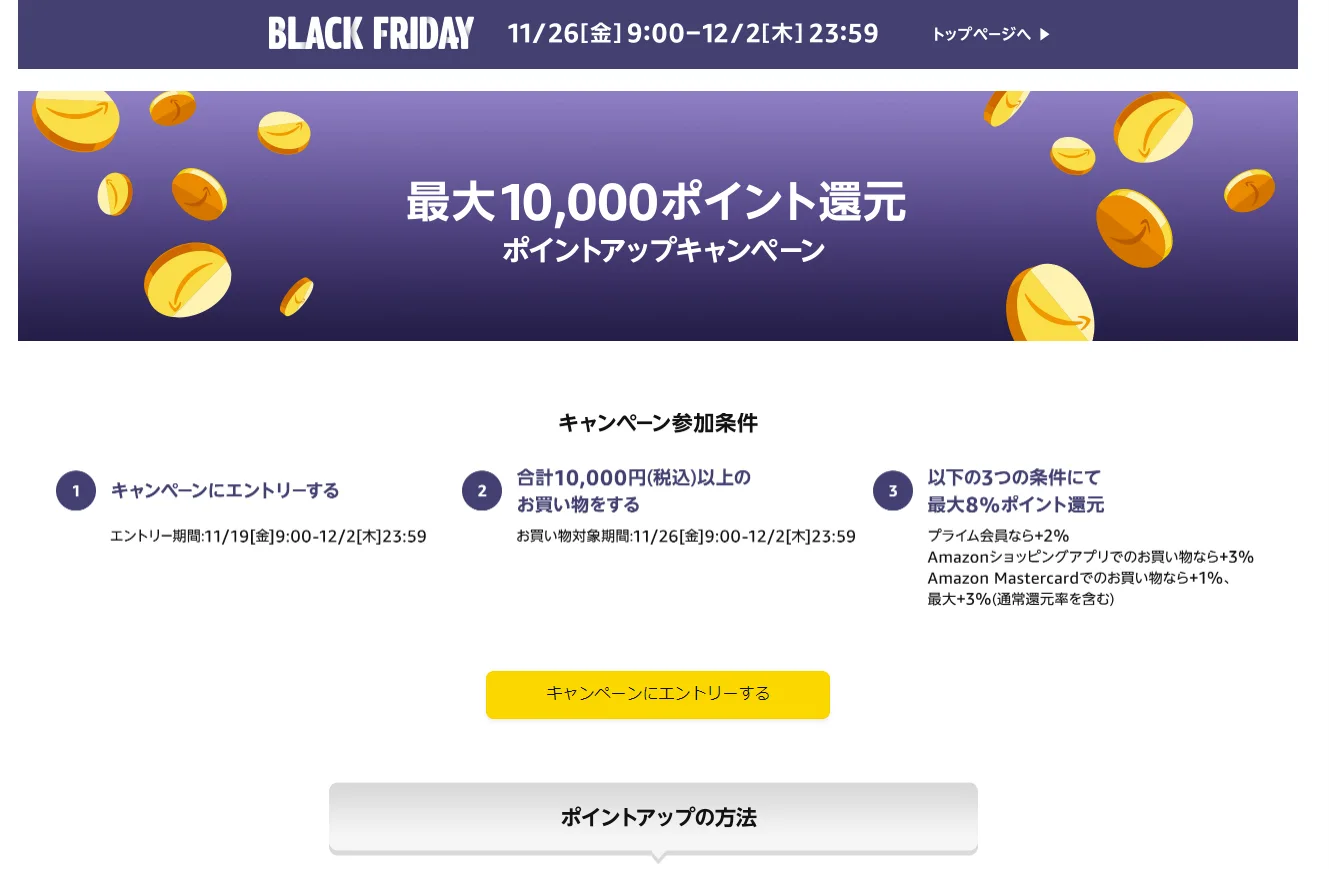Click the 最大10,000ポイント還元 headline on the banner
The width and height of the screenshot is (1329, 869).
point(657,201)
